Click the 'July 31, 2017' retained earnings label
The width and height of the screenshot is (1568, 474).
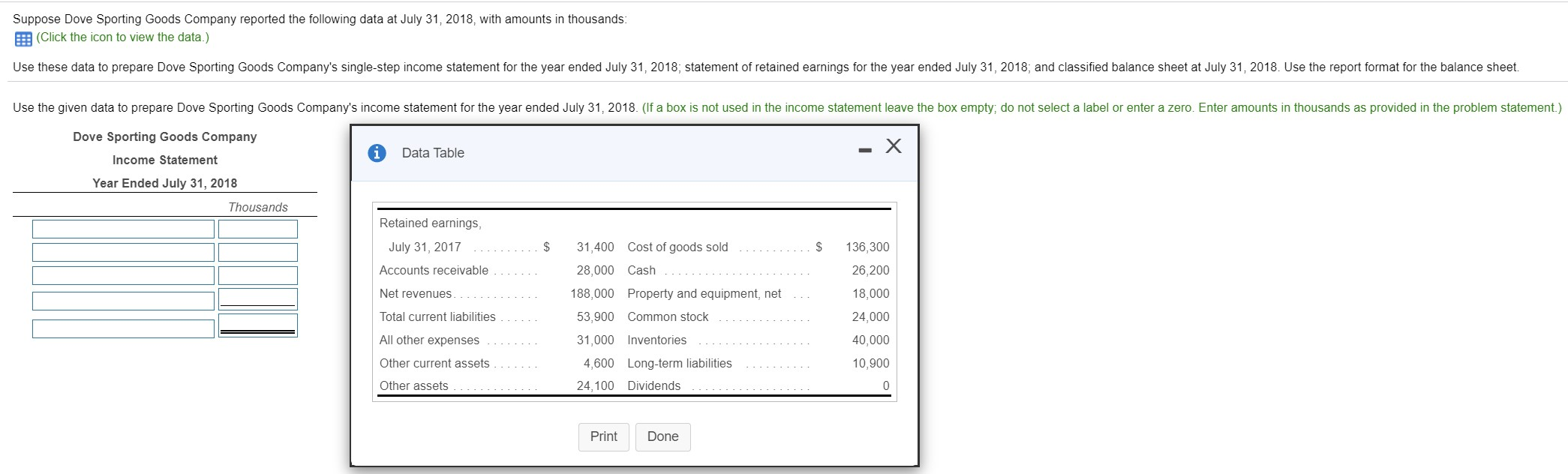coord(425,247)
